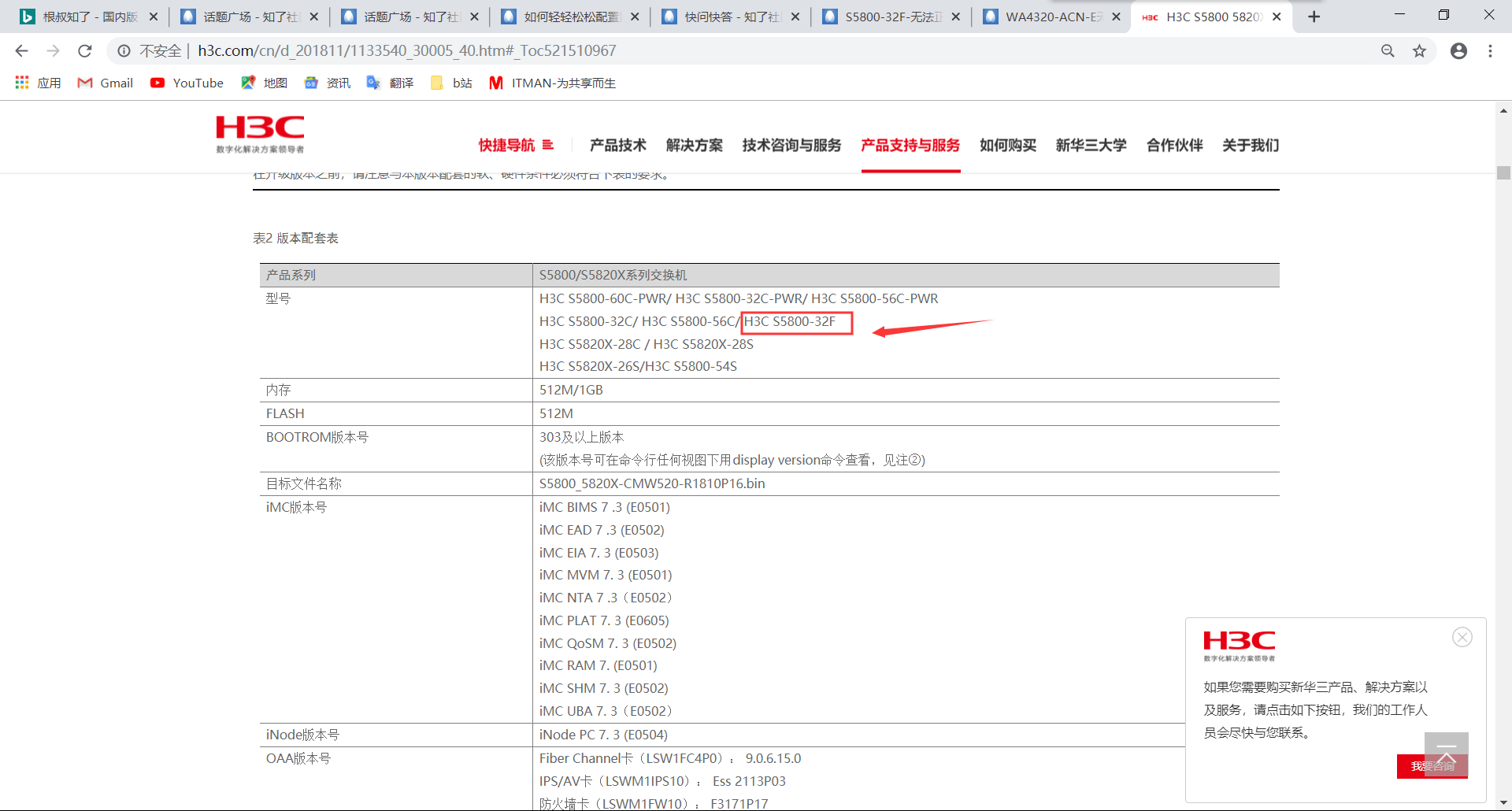Click the iNode PC 7.3 (E0504) value
1512x811 pixels.
click(603, 735)
